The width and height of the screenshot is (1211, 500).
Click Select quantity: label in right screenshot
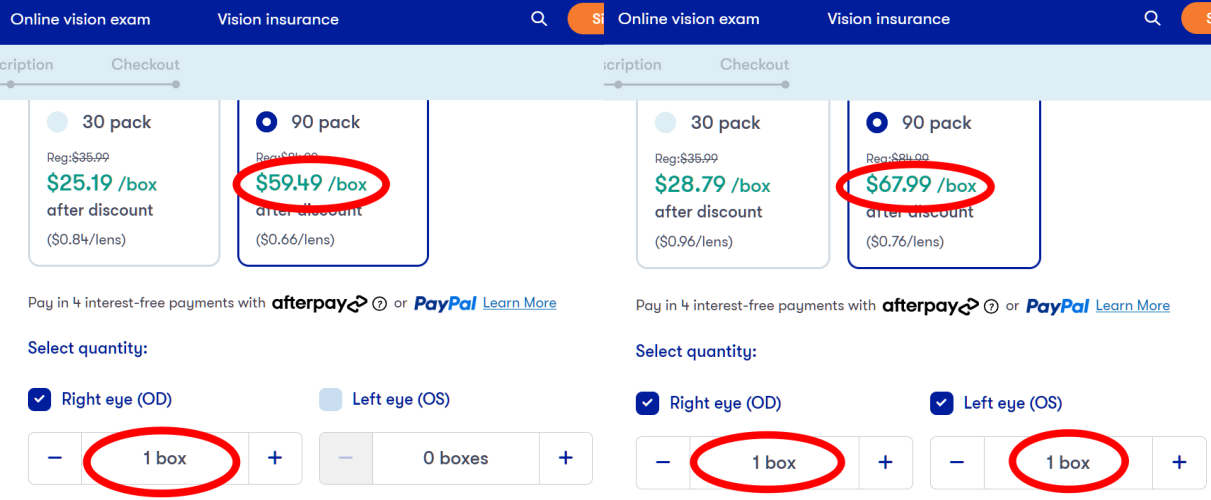[x=696, y=351]
